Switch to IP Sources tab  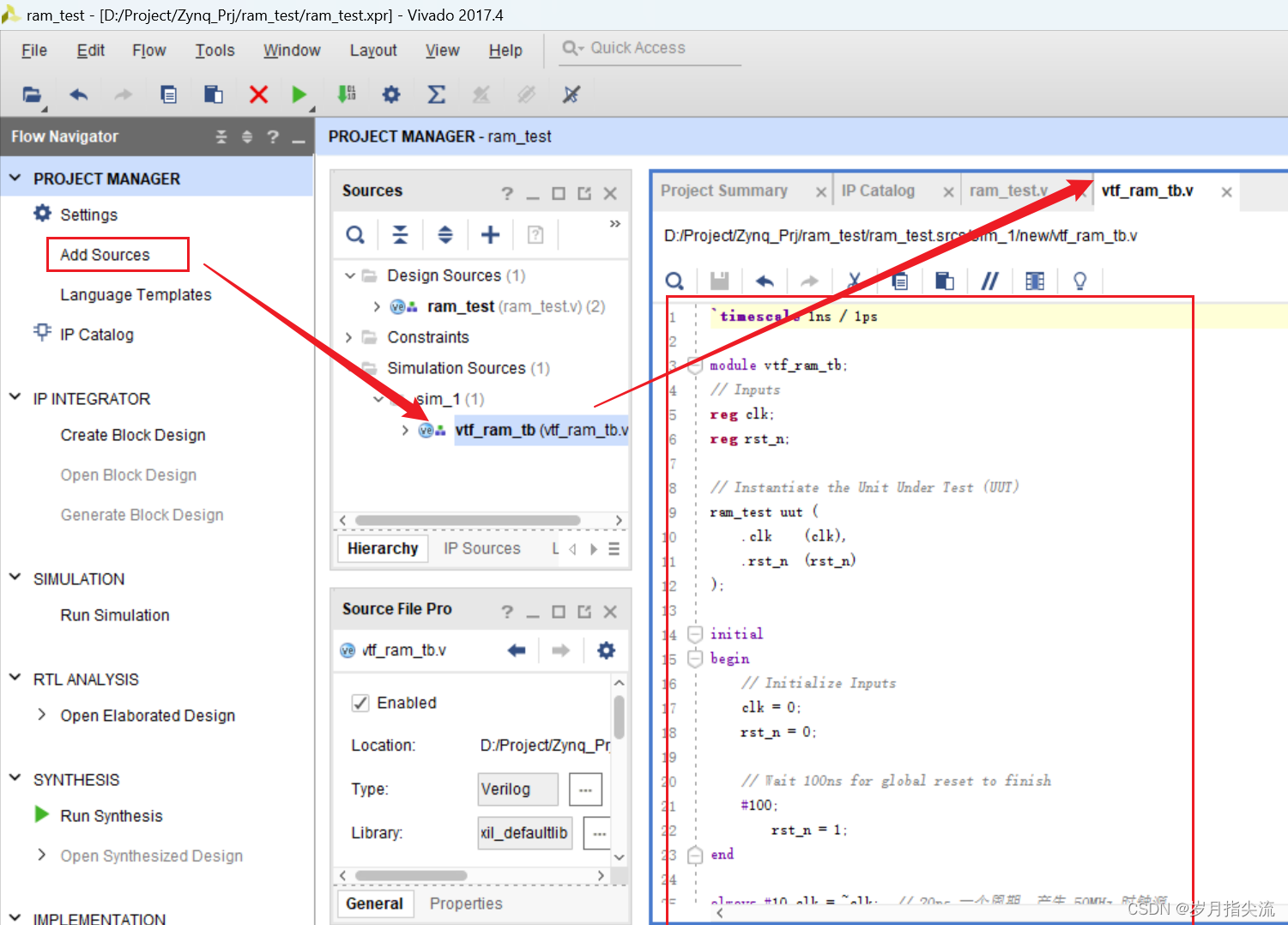point(481,548)
